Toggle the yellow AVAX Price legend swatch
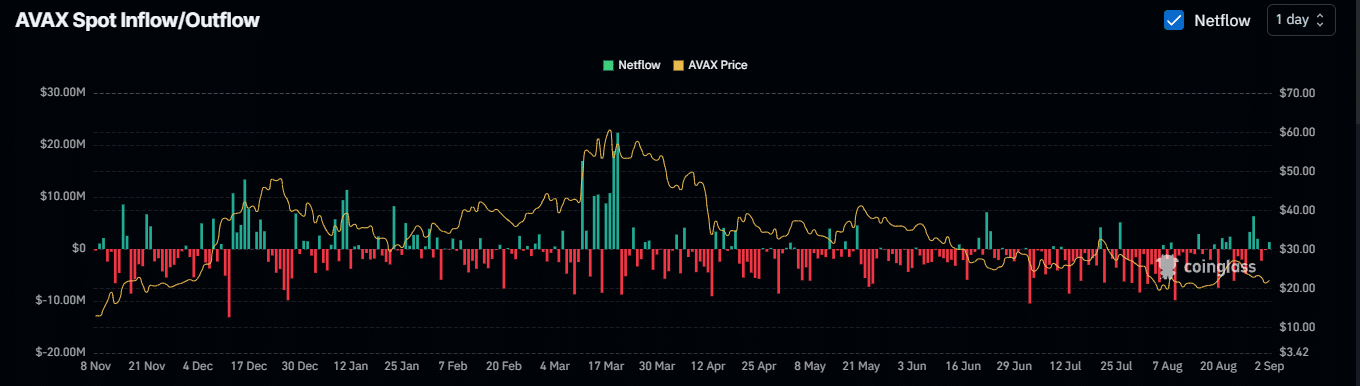This screenshot has height=386, width=1360. pyautogui.click(x=679, y=65)
